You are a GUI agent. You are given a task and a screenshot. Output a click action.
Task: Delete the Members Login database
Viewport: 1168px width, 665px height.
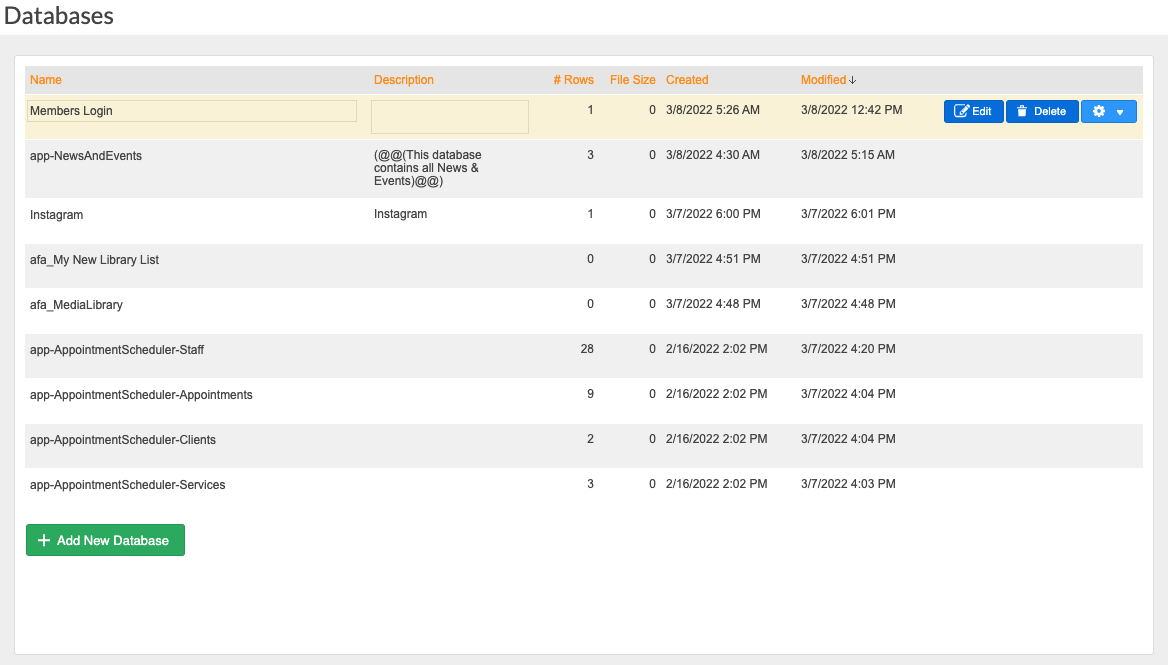[1041, 111]
